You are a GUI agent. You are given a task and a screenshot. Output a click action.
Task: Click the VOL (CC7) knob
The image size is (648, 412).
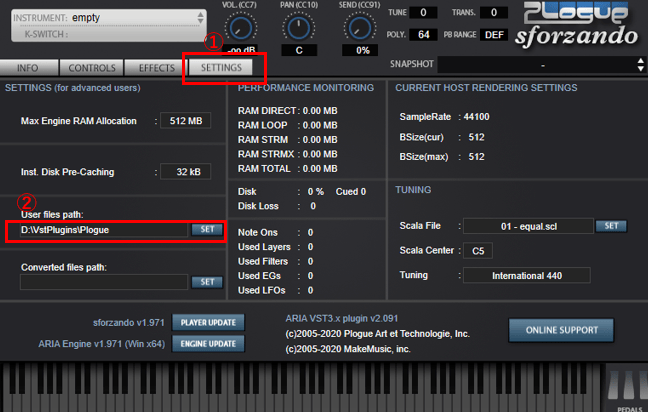pyautogui.click(x=241, y=28)
